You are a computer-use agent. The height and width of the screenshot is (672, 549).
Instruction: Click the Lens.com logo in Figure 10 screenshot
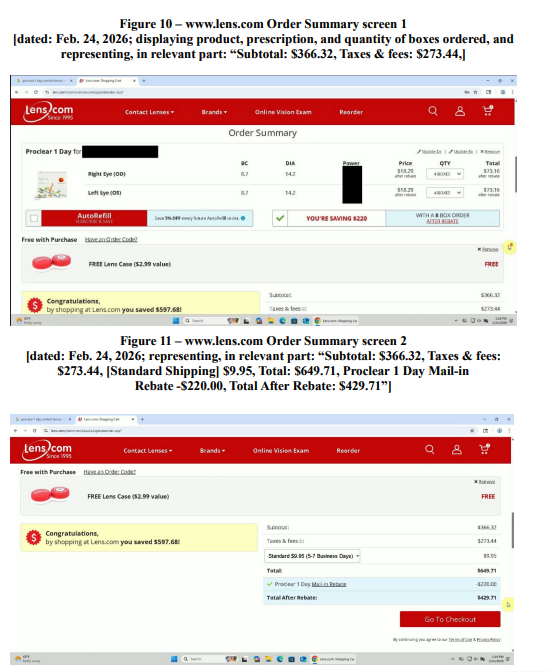pyautogui.click(x=48, y=112)
